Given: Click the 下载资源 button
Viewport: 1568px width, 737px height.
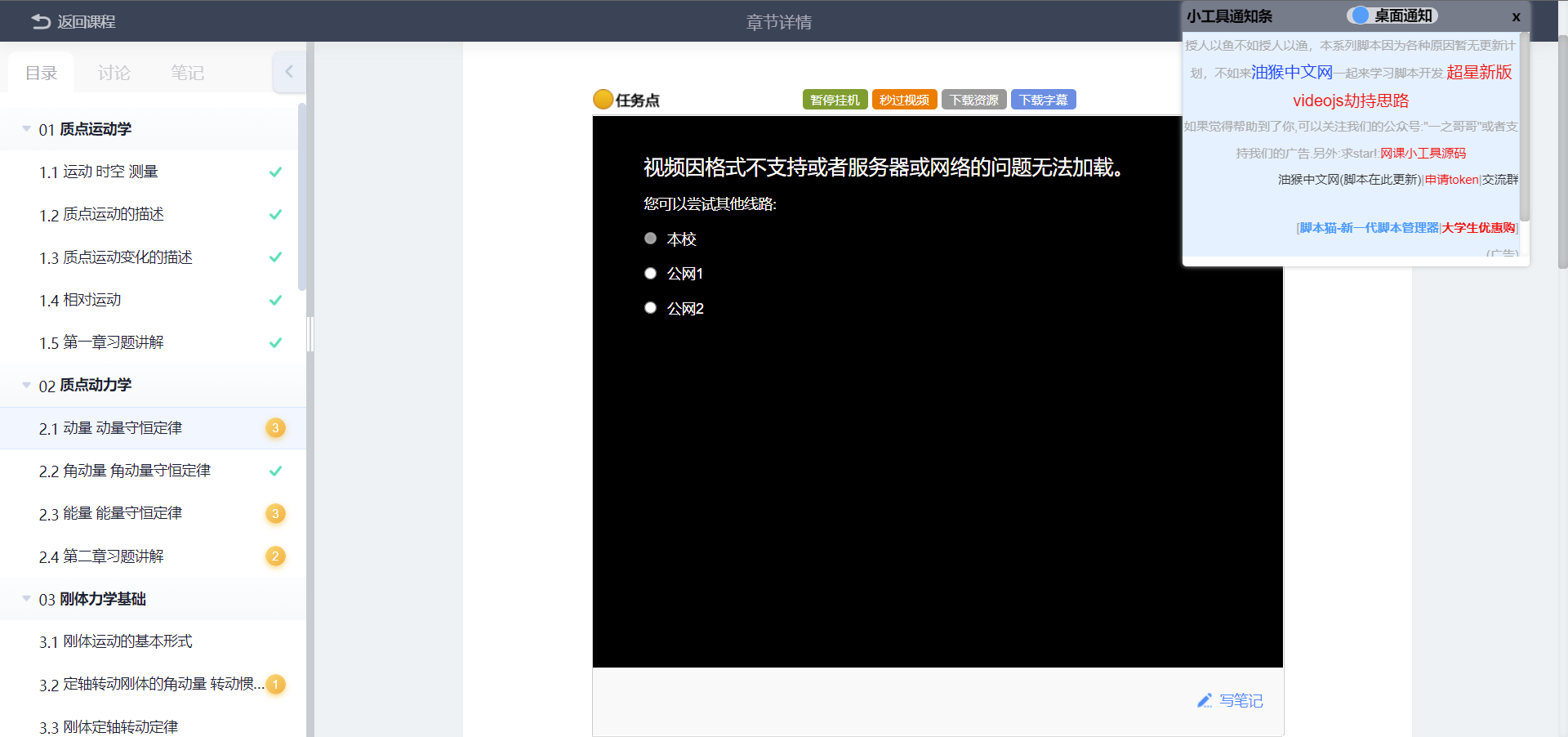Looking at the screenshot, I should point(973,100).
